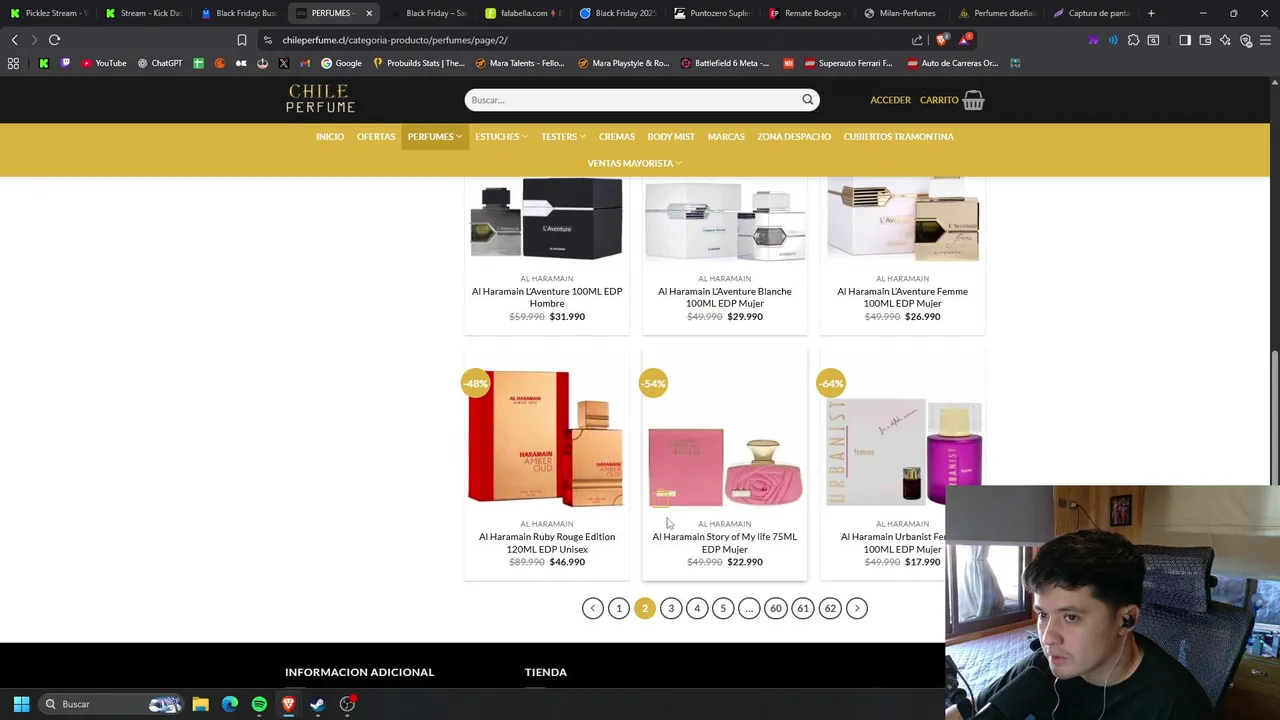The width and height of the screenshot is (1280, 720).
Task: Open the BODY MIST menu item
Action: tap(671, 136)
